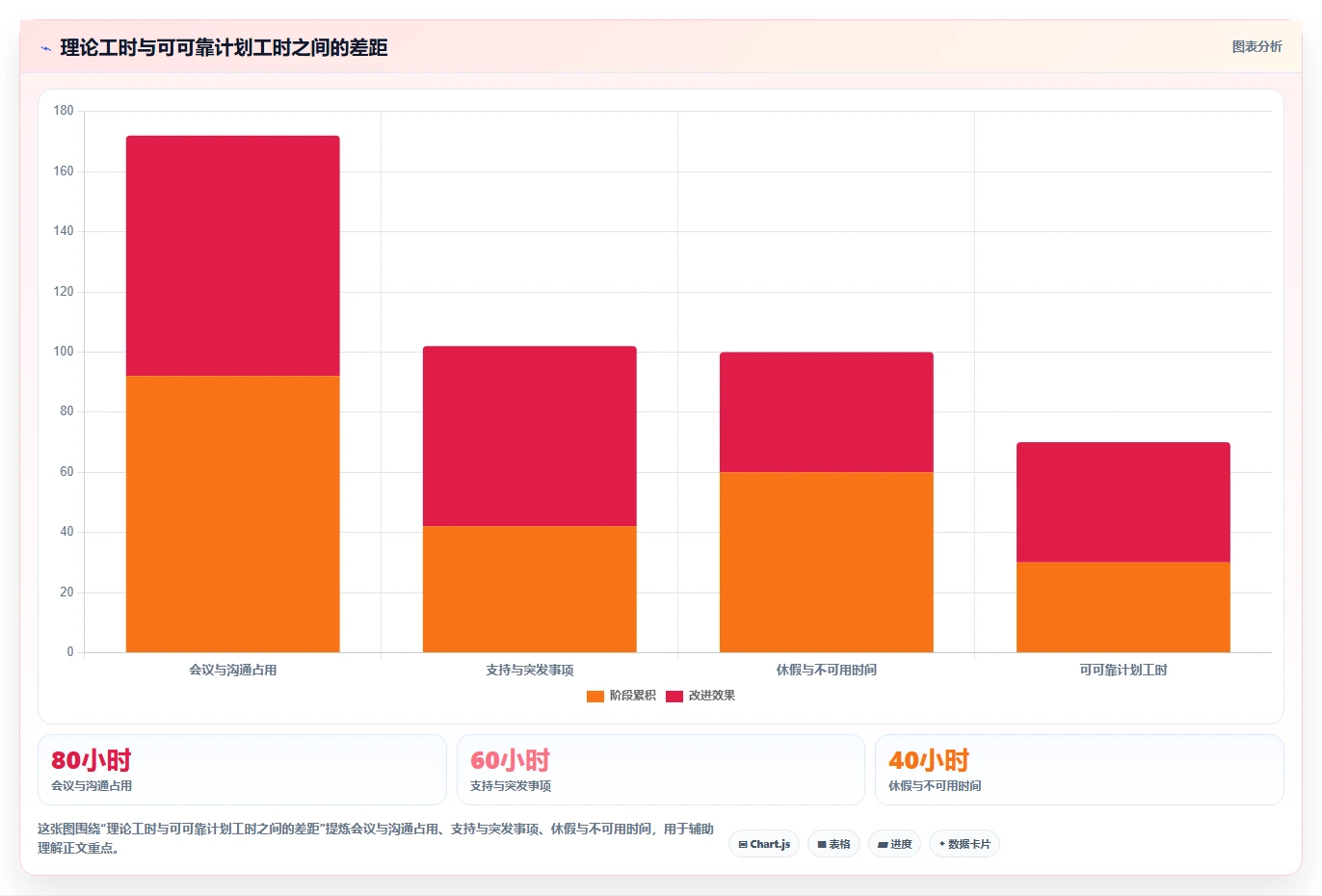Click the 休假与不可用时间 caption under 40小时
This screenshot has width=1322, height=896.
[935, 786]
